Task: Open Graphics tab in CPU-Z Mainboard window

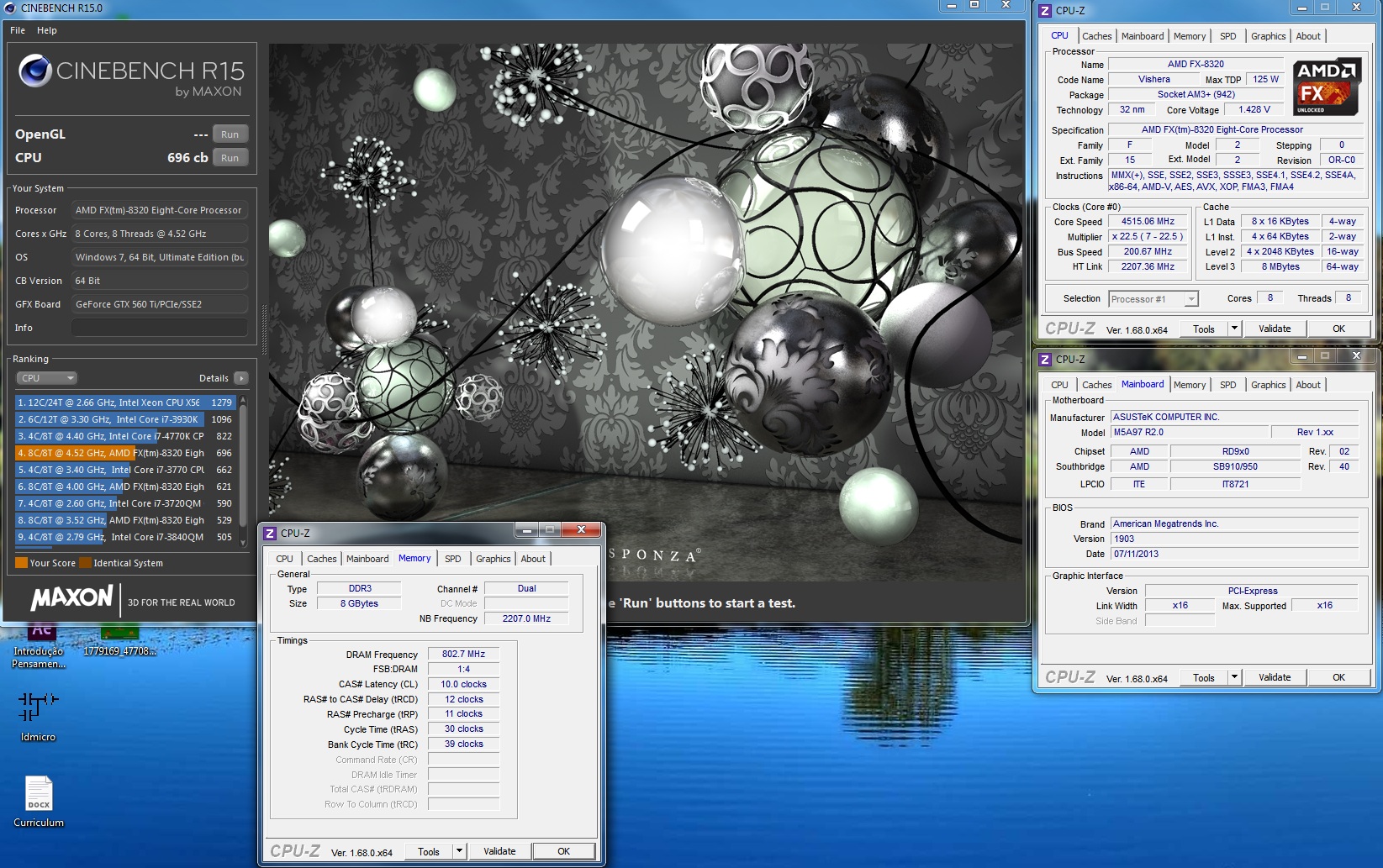Action: pyautogui.click(x=1268, y=385)
